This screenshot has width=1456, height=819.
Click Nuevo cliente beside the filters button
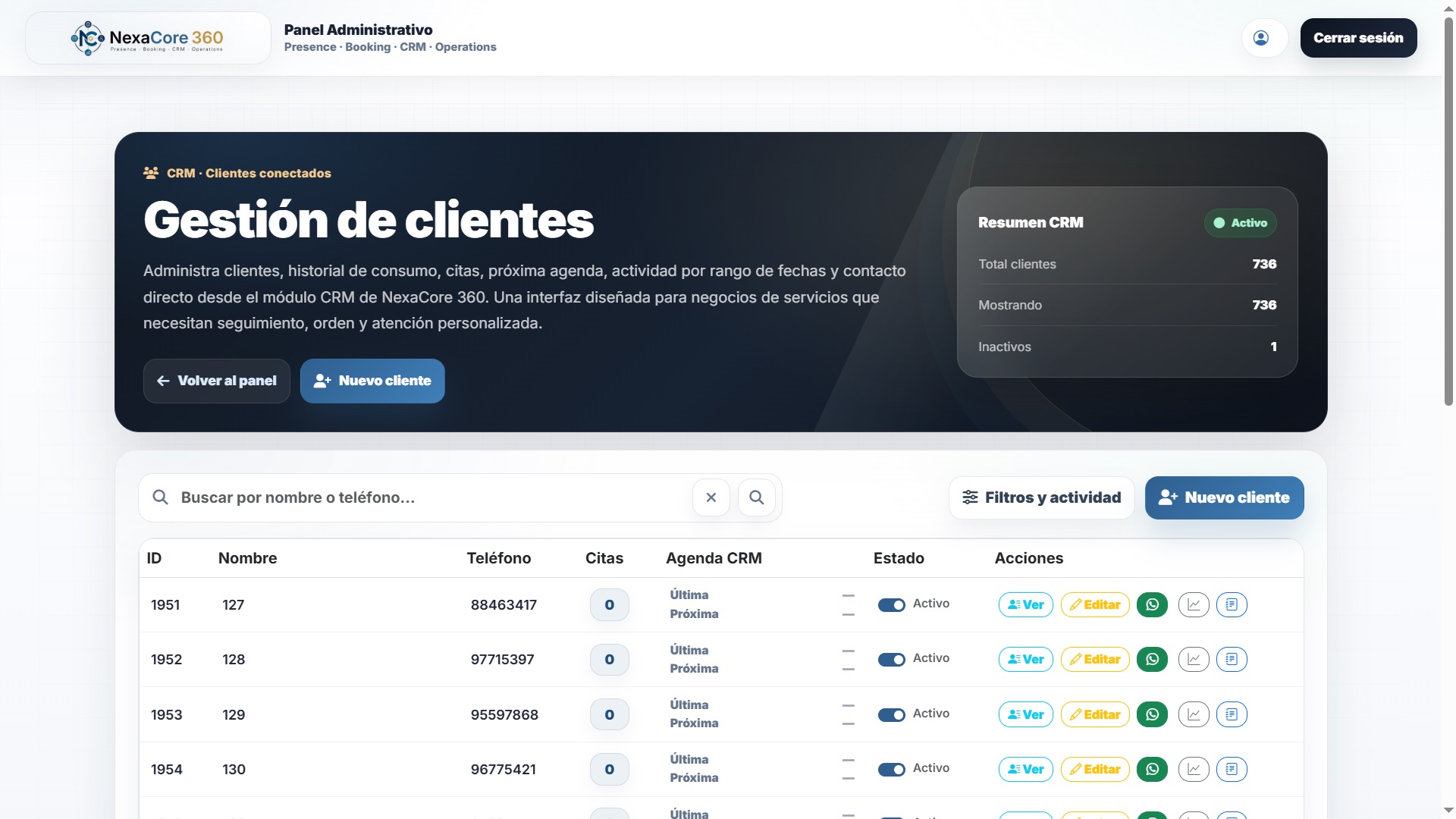pyautogui.click(x=1224, y=497)
